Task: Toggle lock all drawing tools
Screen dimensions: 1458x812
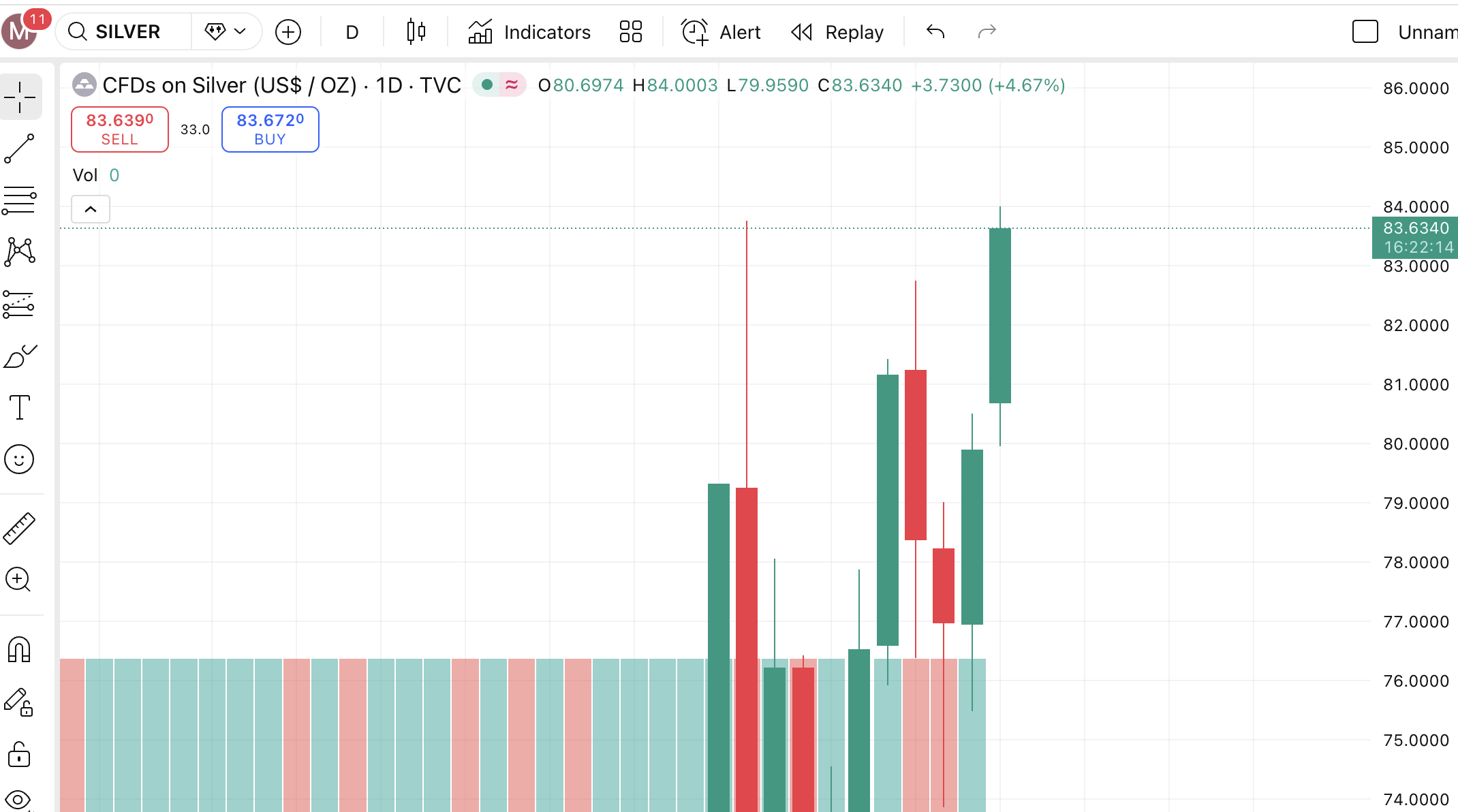Action: click(x=20, y=755)
